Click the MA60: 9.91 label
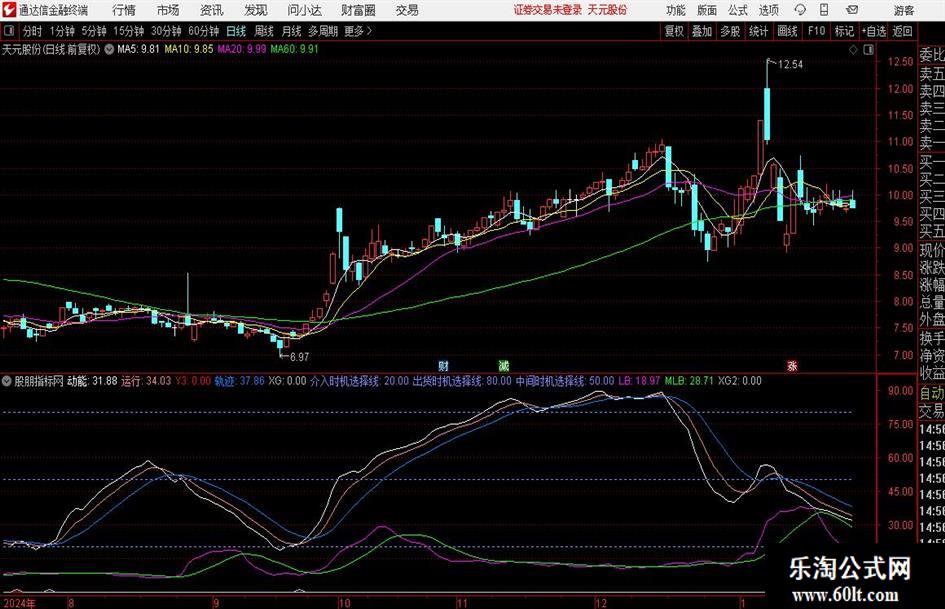Screen dimensions: 945x609 point(294,49)
